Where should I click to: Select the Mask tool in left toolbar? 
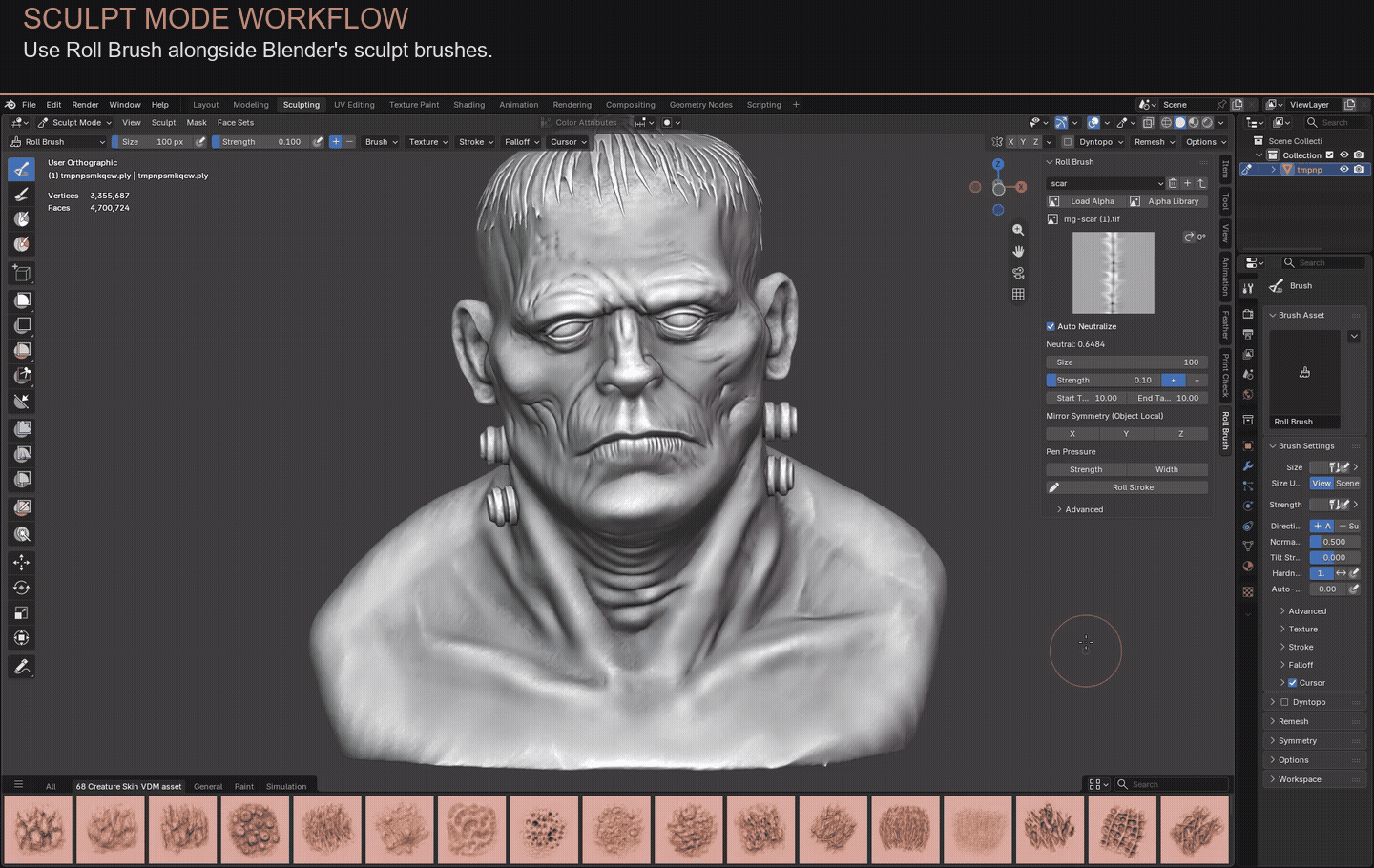pos(22,219)
